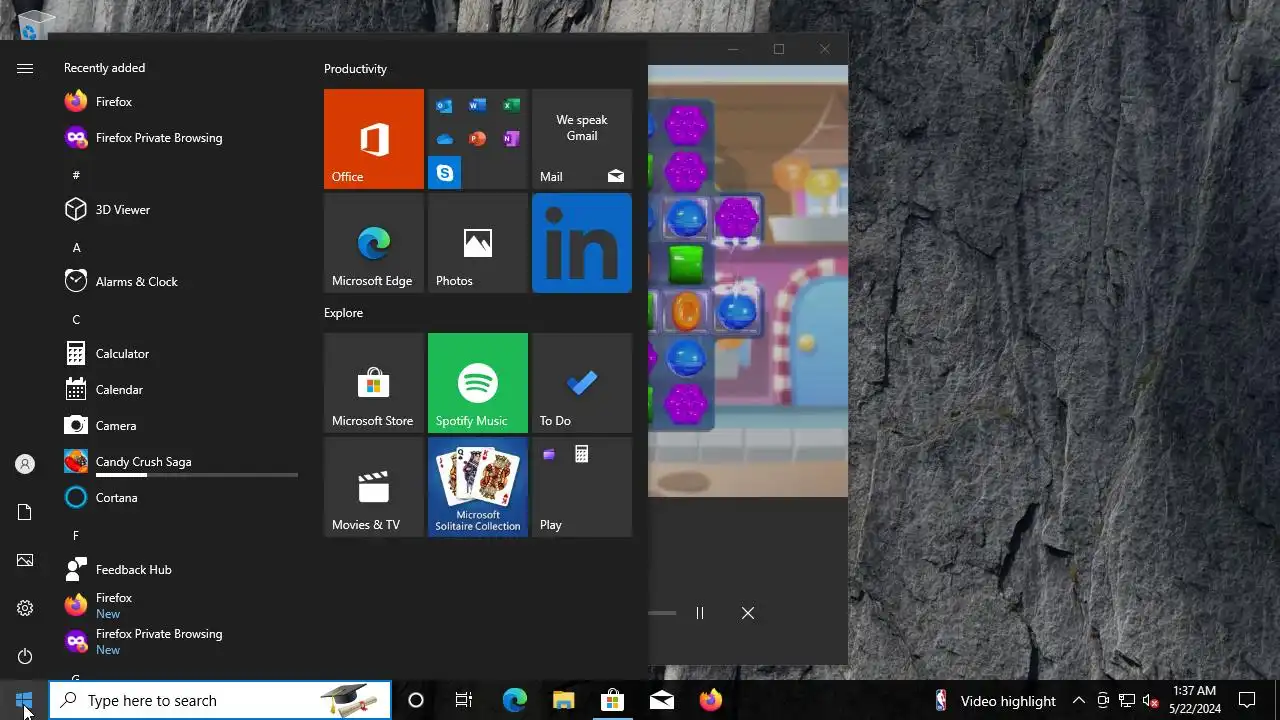Open Documents icon in Start sidebar
Image resolution: width=1280 pixels, height=720 pixels.
click(25, 512)
